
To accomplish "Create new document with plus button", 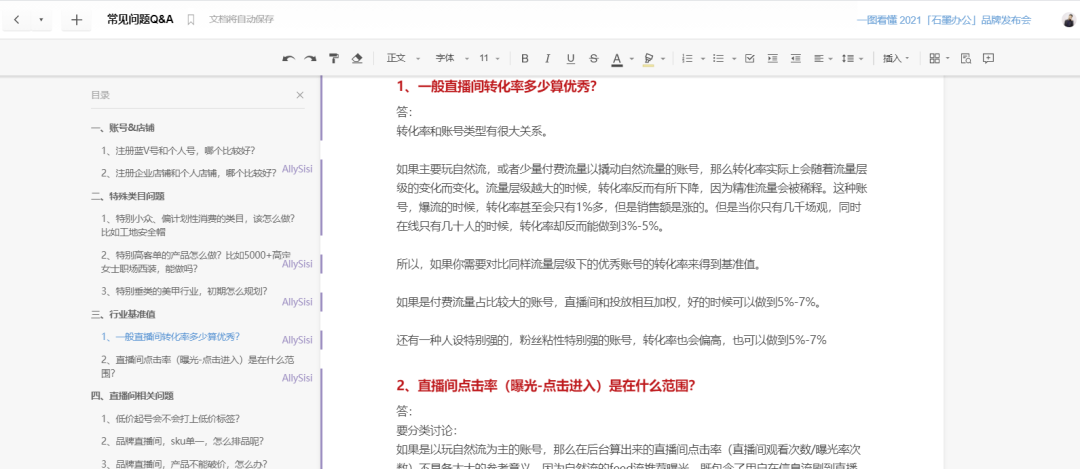I will pyautogui.click(x=76, y=20).
